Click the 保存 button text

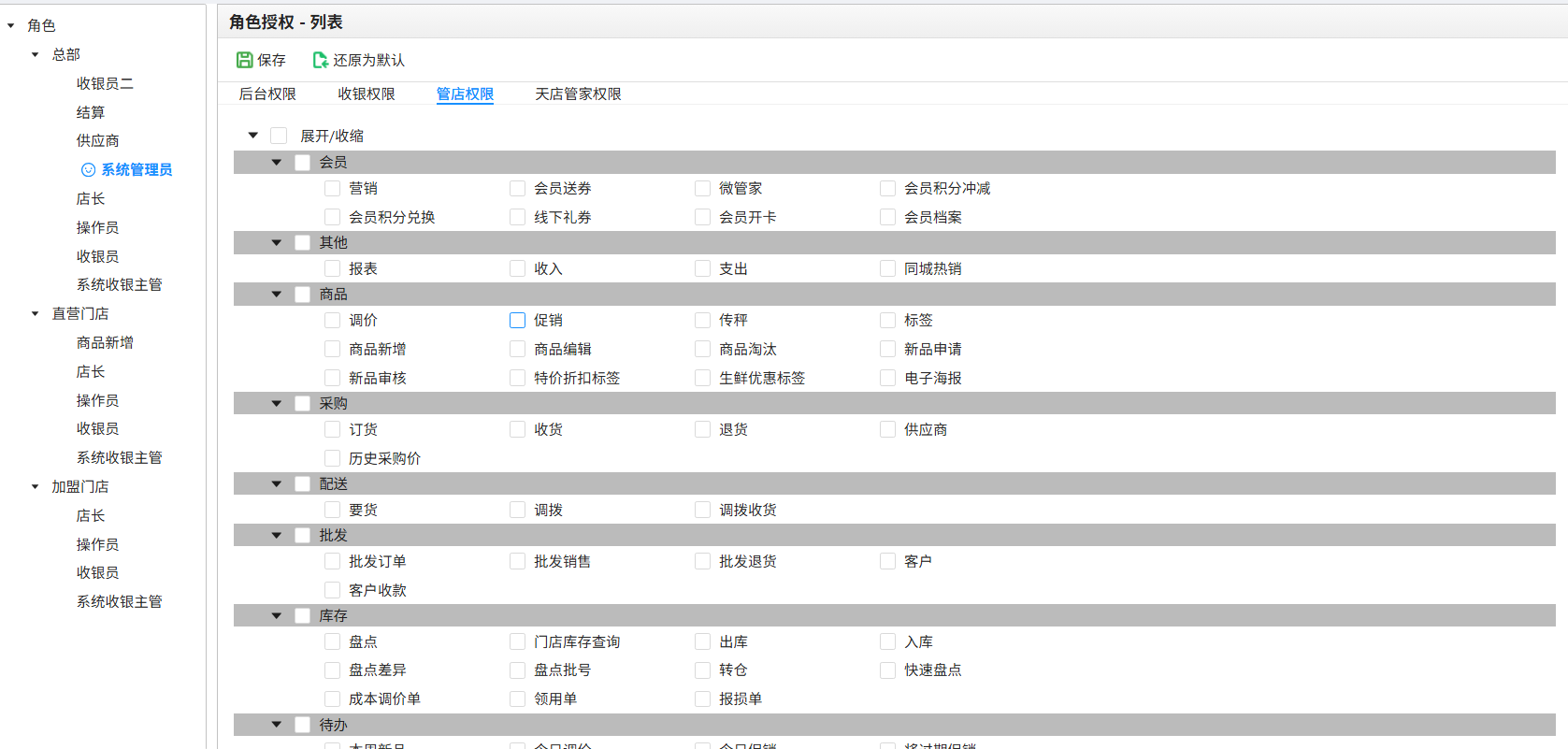coord(271,61)
